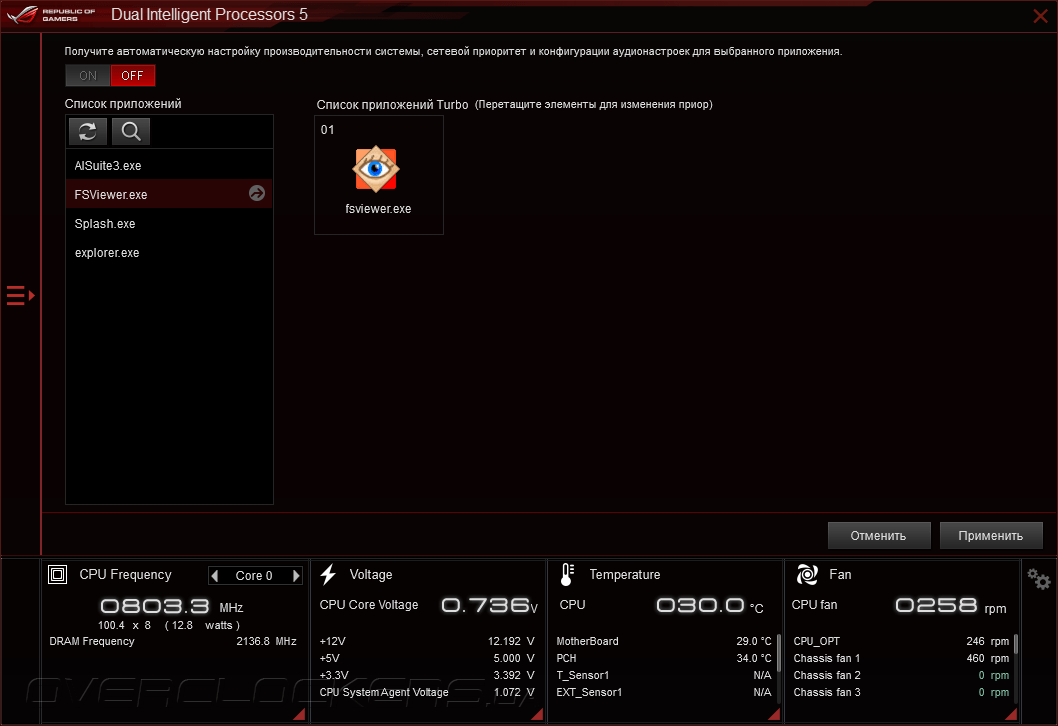
Task: Click the T_Sensor1 row
Action: (664, 675)
